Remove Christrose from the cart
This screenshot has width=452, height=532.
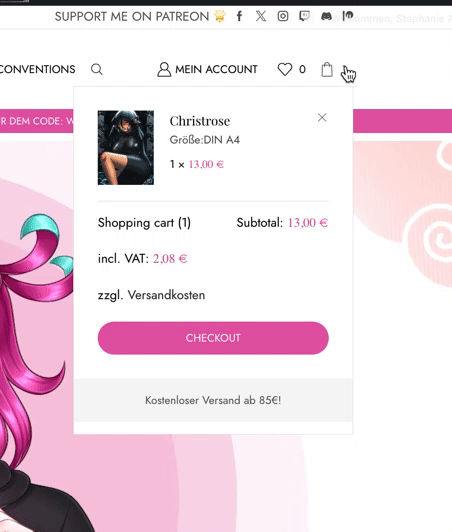coord(322,117)
